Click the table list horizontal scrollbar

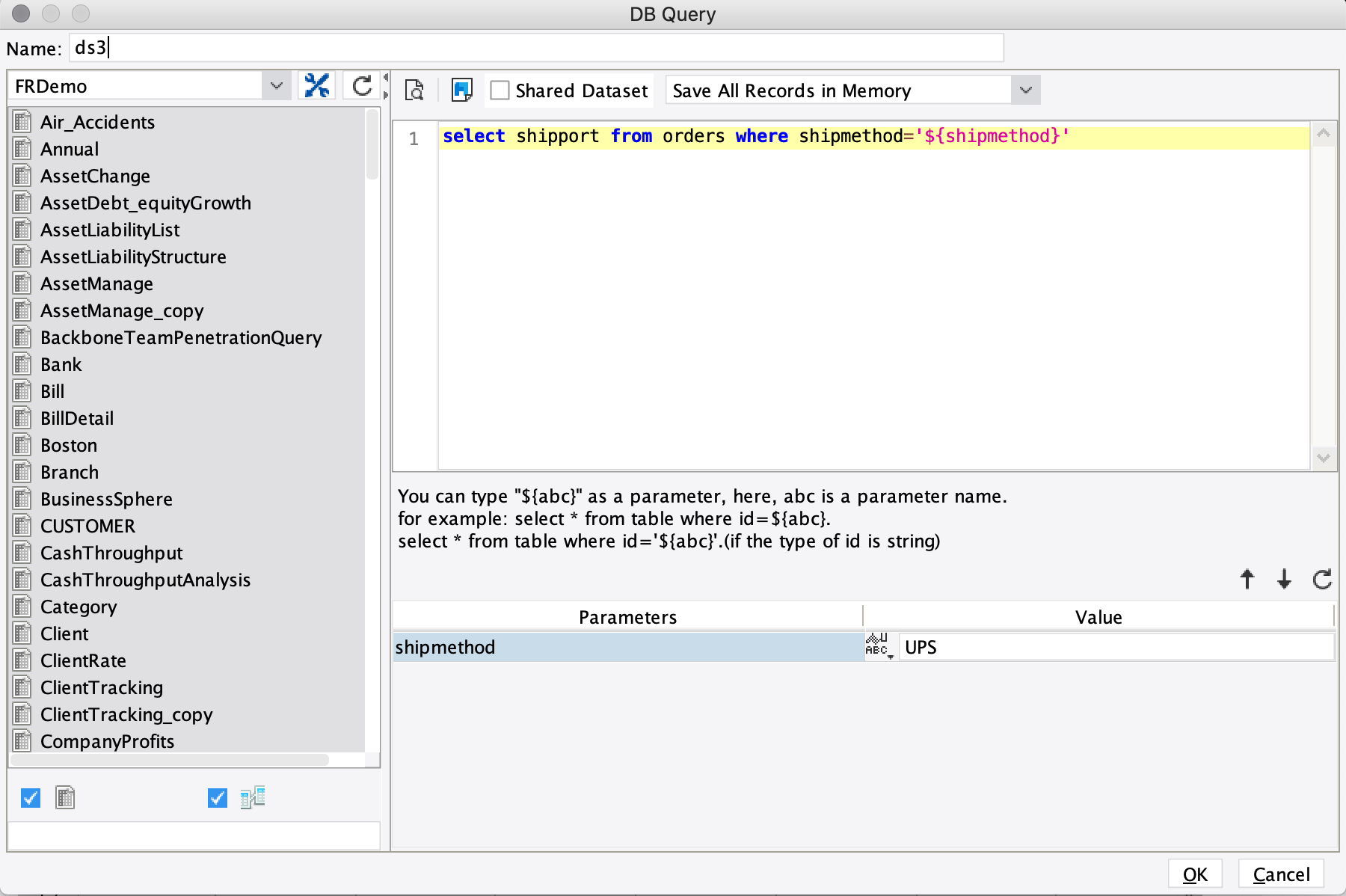coord(170,760)
